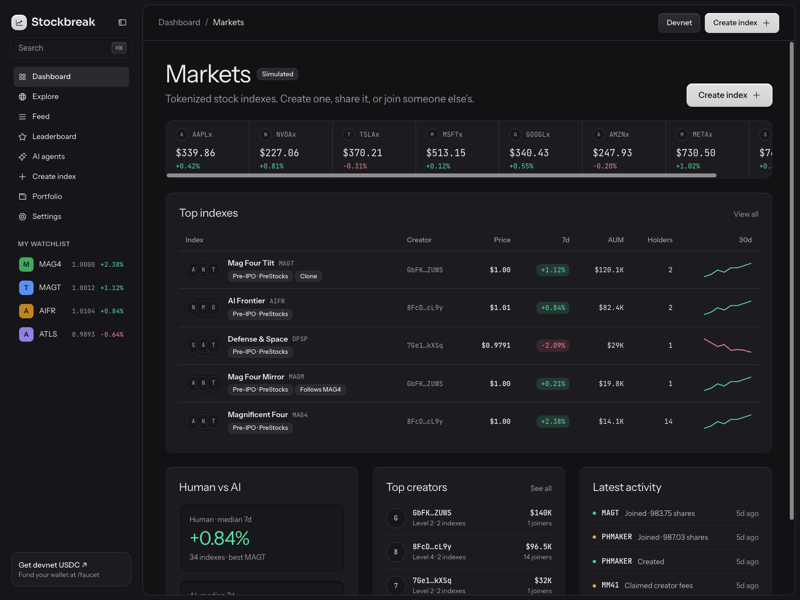
Task: Click the Devnet button in the header
Action: [x=679, y=23]
